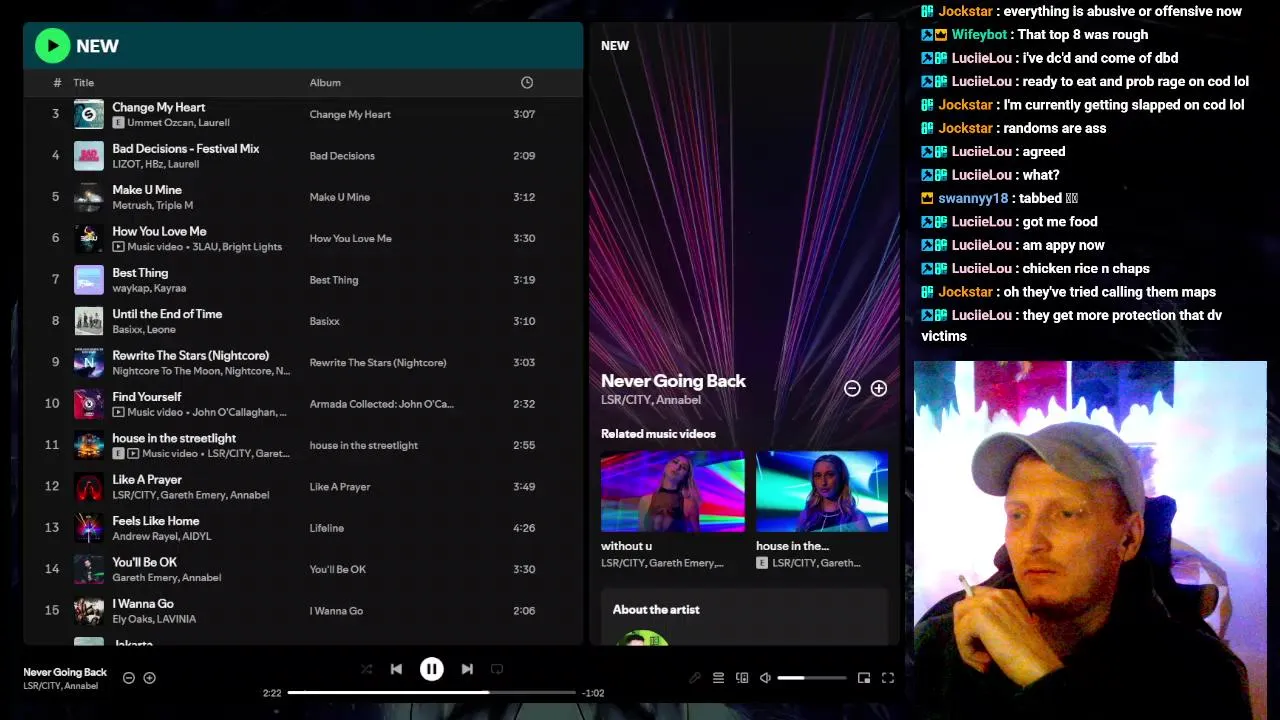Open the About the artist card

point(744,617)
